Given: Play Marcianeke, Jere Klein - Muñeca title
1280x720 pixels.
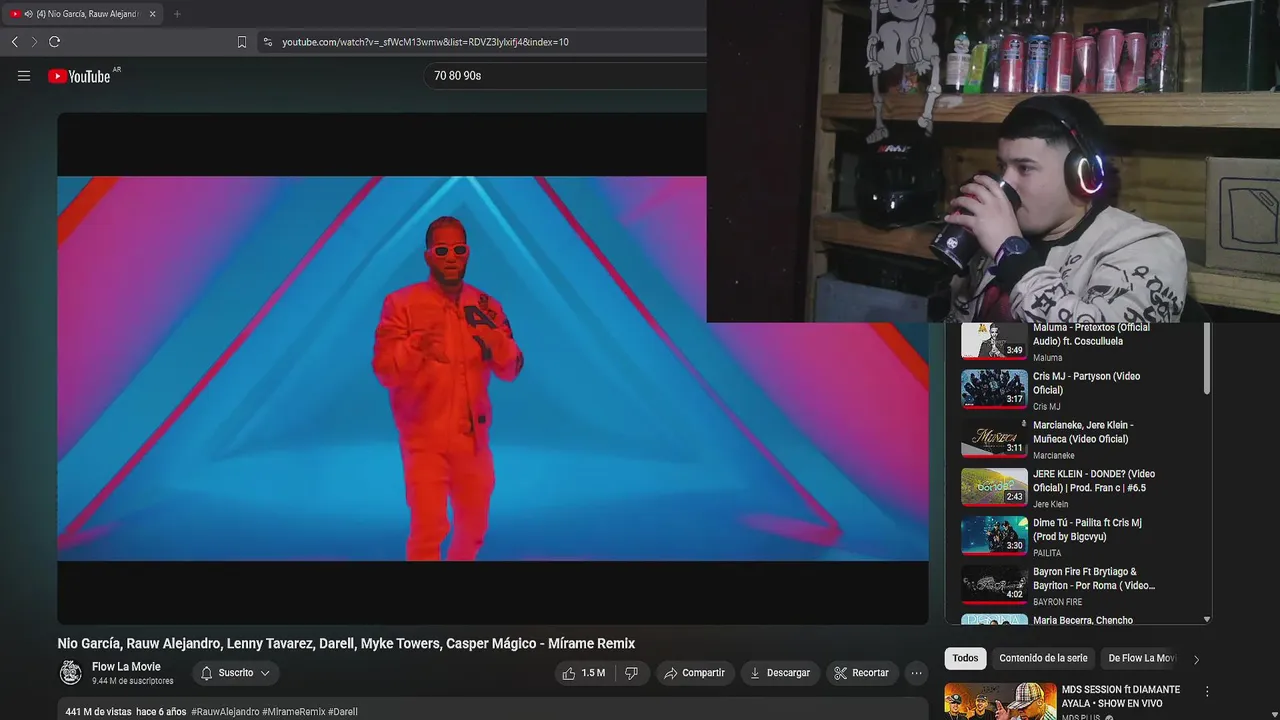Looking at the screenshot, I should (1083, 432).
